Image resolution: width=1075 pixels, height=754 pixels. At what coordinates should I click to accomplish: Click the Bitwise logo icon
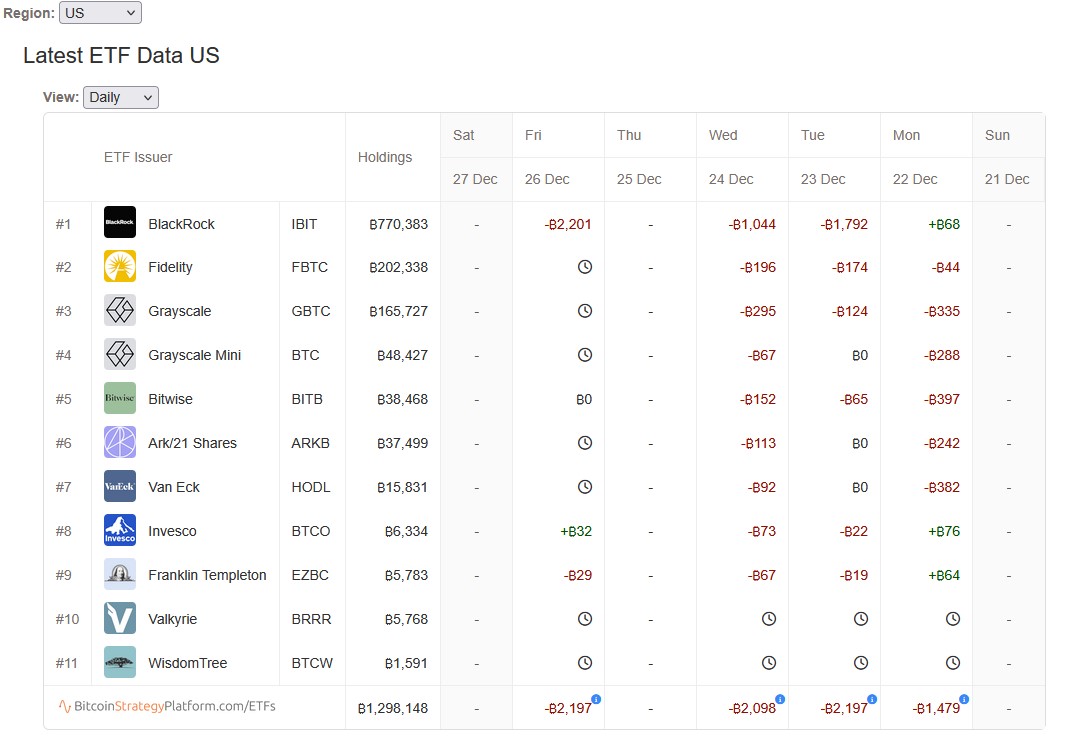[x=120, y=399]
